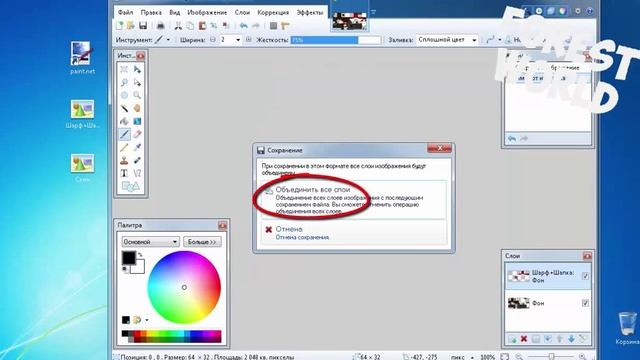Toggle visibility of Фон layer
640x360 pixels.
pos(585,303)
